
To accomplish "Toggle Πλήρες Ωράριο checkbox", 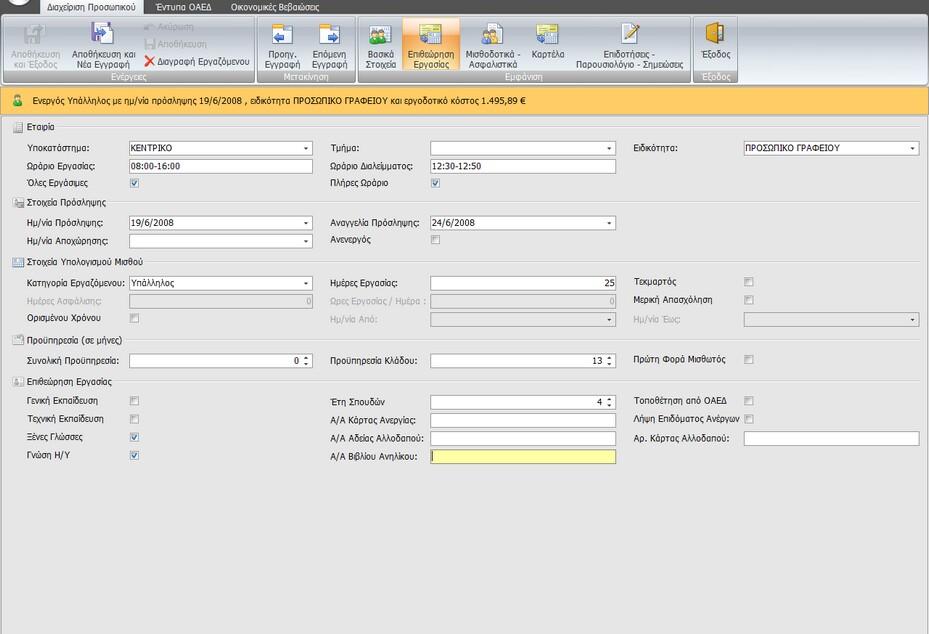I will point(435,183).
